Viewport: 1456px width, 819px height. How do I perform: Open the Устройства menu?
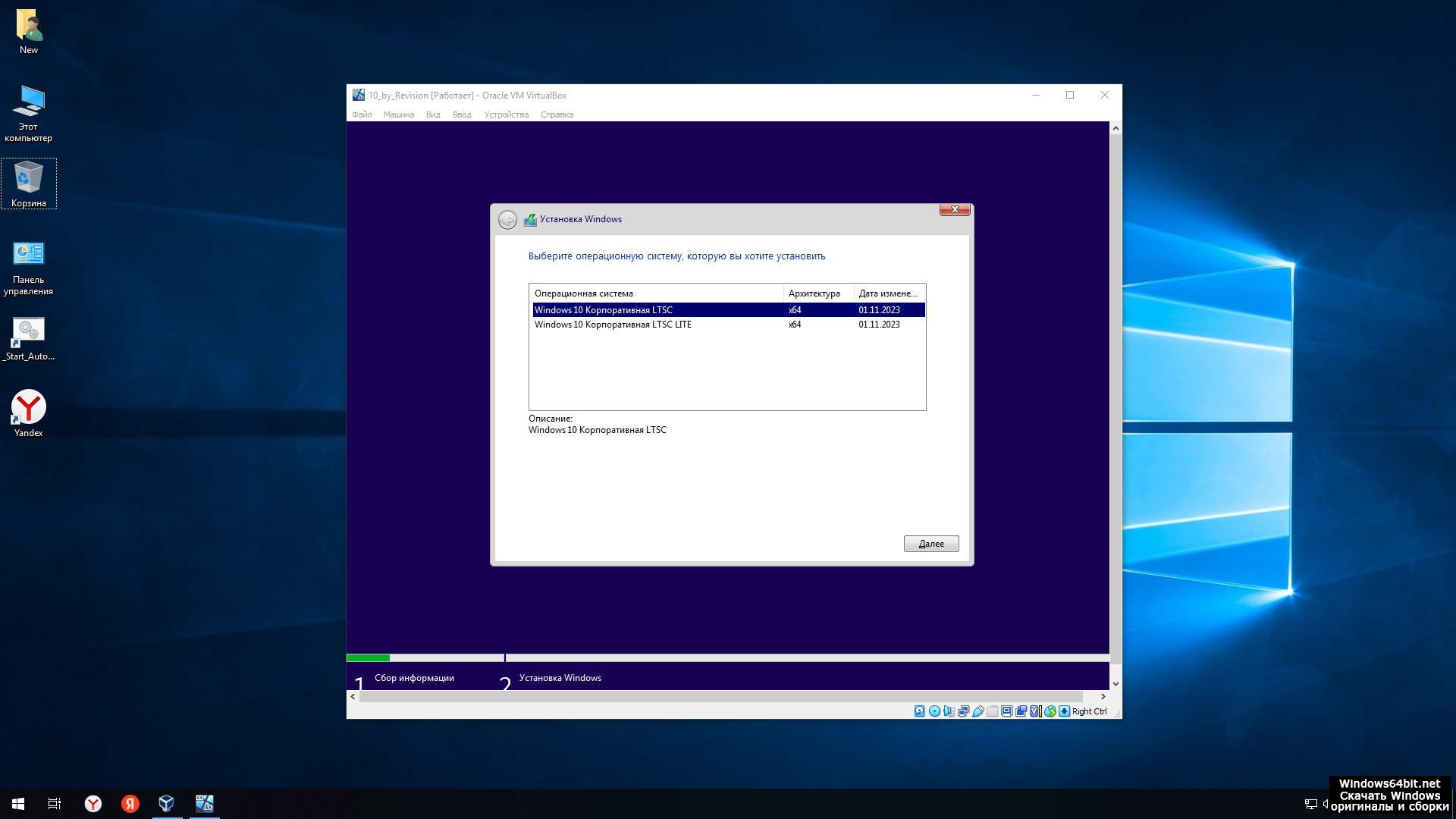(x=506, y=115)
